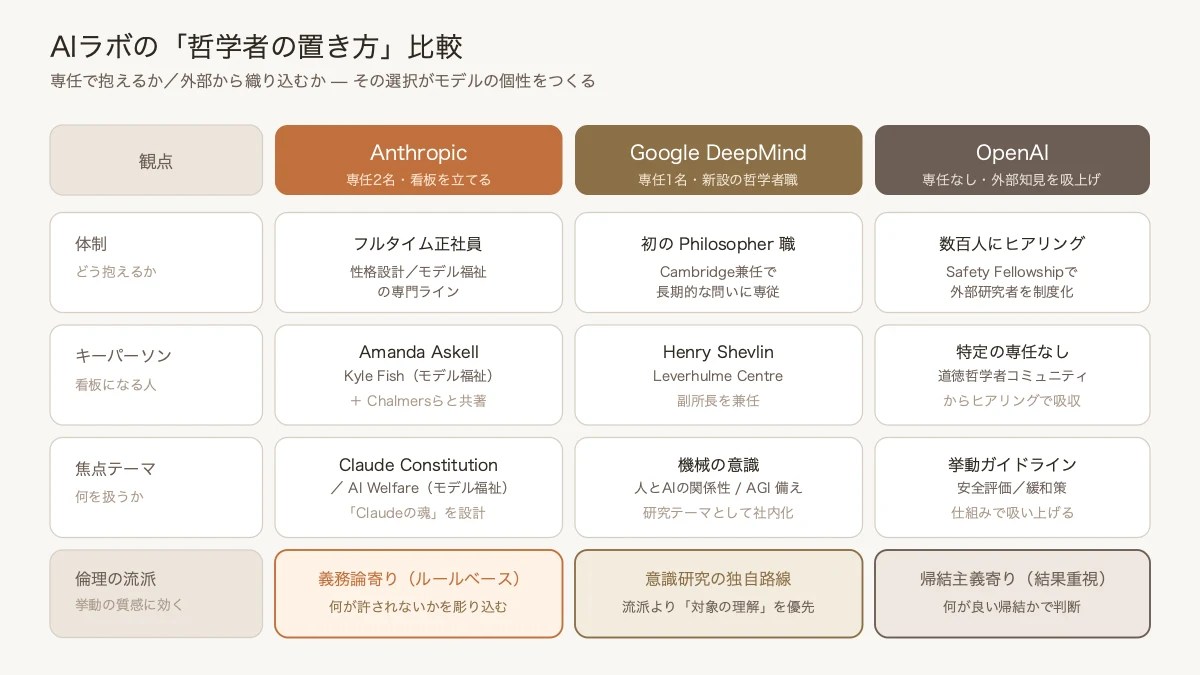Click the text '安全評価／緩和策'

[1012, 488]
